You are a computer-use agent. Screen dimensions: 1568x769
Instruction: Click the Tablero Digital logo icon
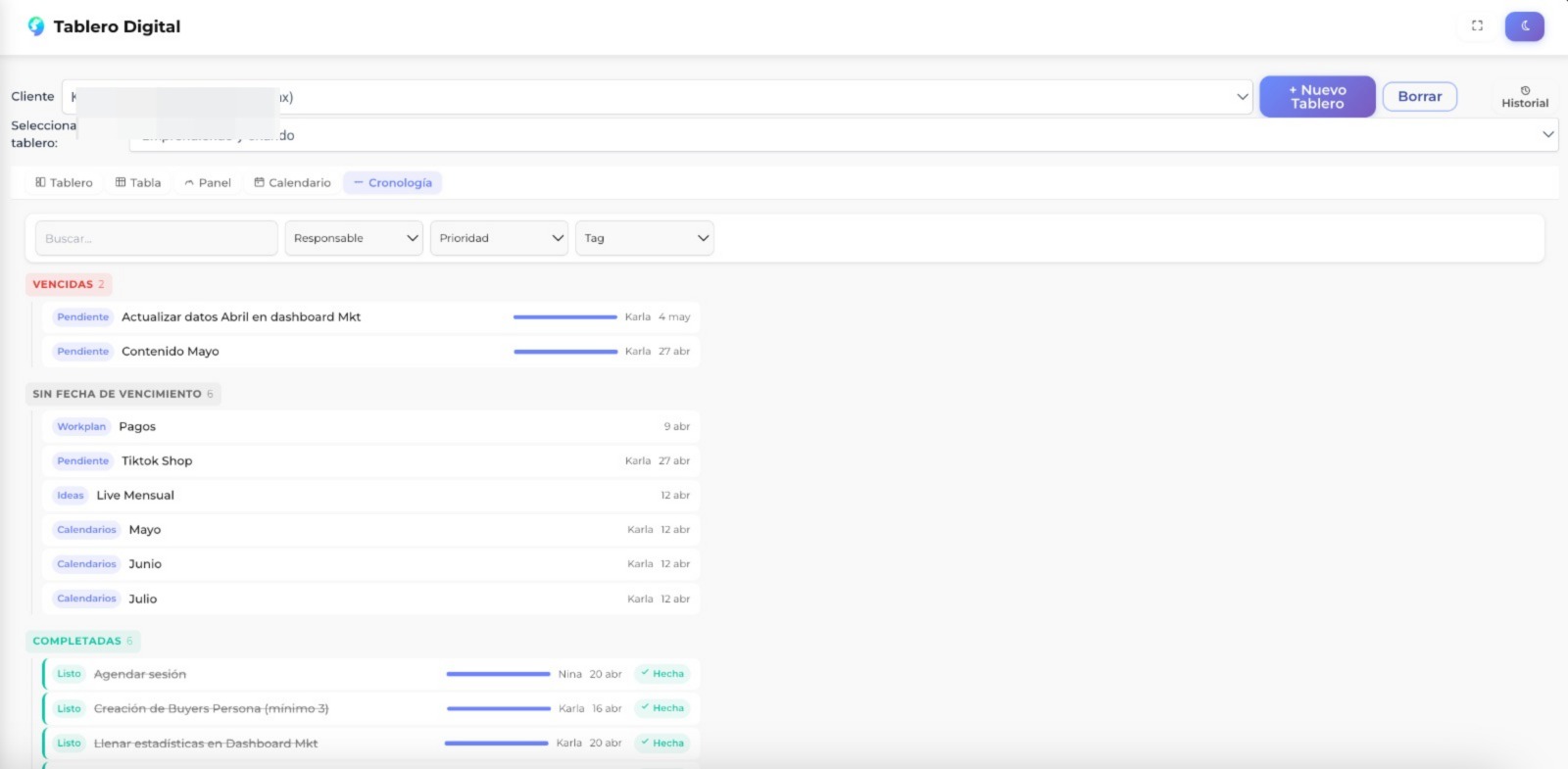click(x=36, y=26)
